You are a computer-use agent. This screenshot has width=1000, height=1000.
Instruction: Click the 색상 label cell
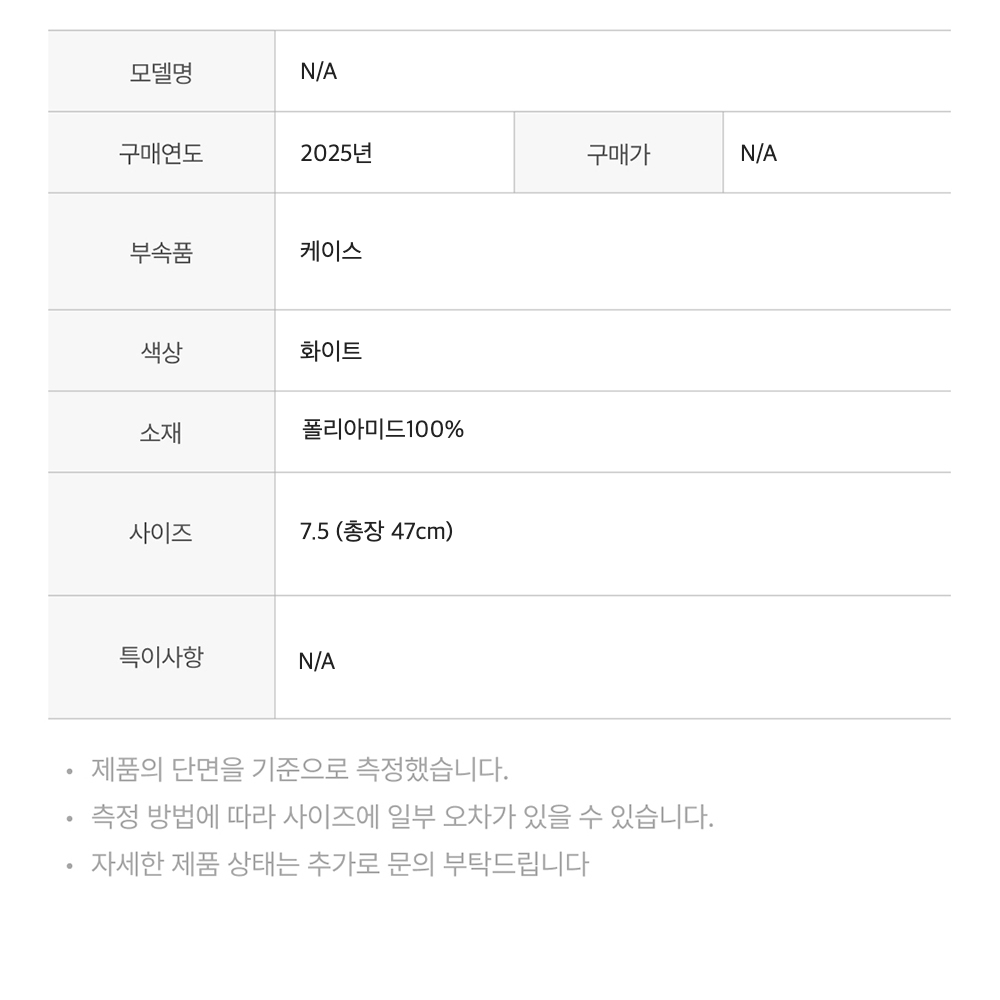(161, 351)
